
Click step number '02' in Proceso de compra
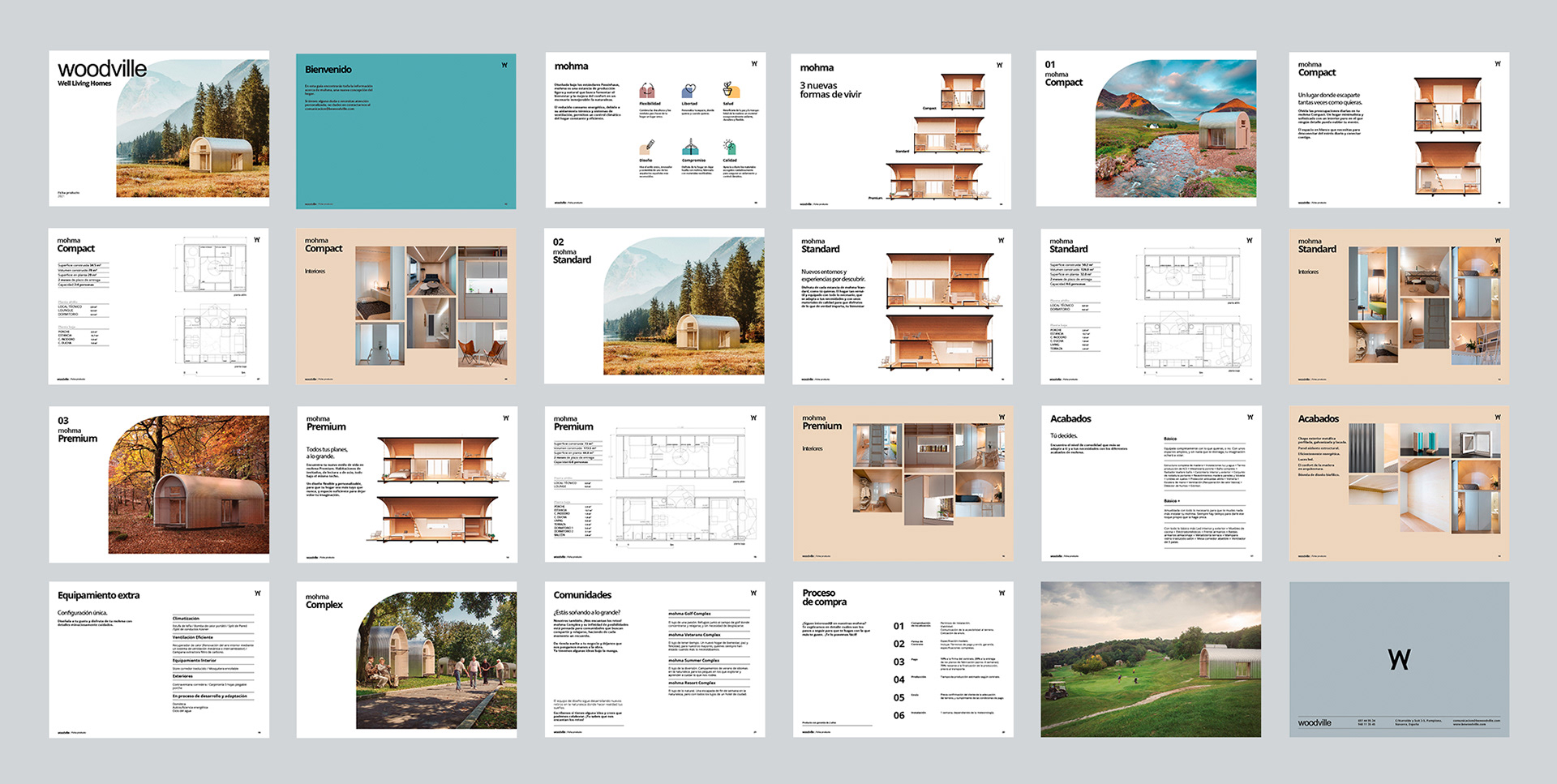pyautogui.click(x=899, y=645)
